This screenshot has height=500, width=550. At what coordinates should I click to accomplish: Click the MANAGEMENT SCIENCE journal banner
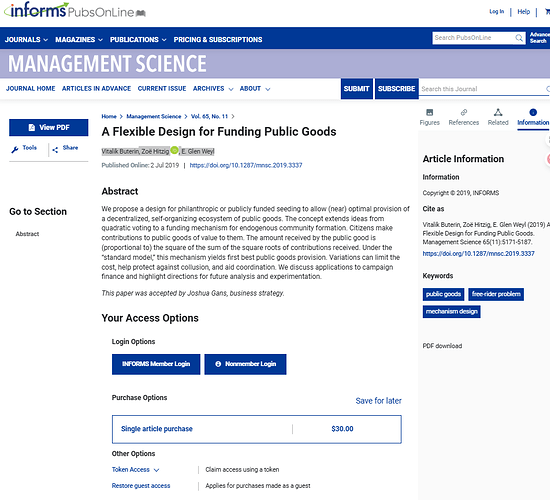(x=107, y=64)
